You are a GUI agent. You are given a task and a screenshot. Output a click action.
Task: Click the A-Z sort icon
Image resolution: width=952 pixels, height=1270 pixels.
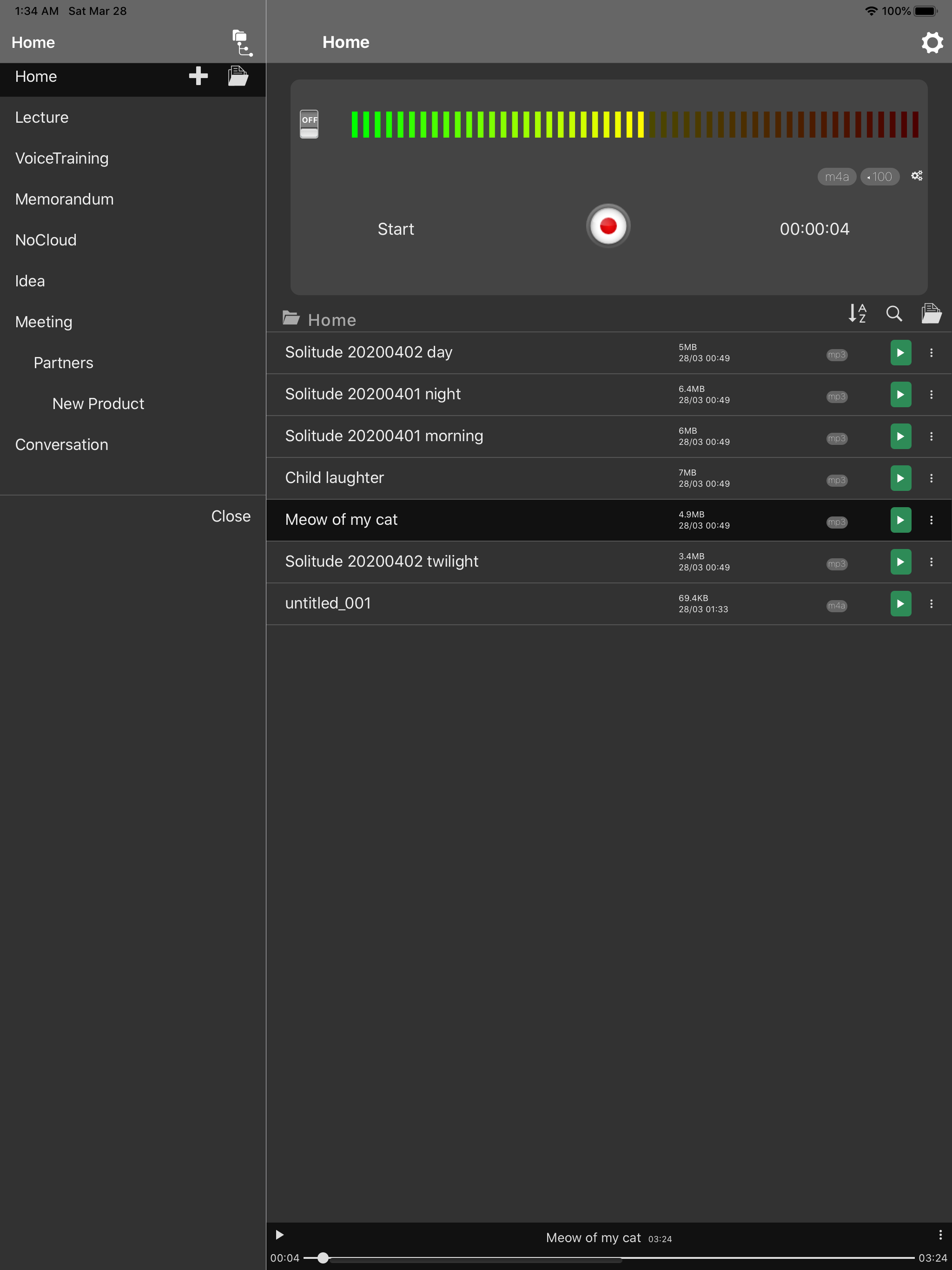click(857, 313)
